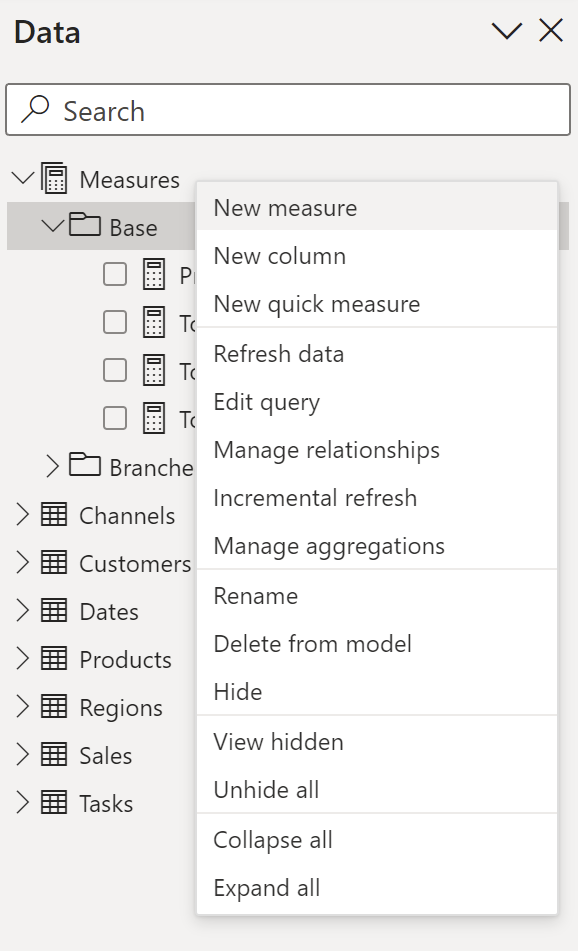This screenshot has width=578, height=951.
Task: Check the first measure checkbox under Base
Action: click(x=115, y=274)
